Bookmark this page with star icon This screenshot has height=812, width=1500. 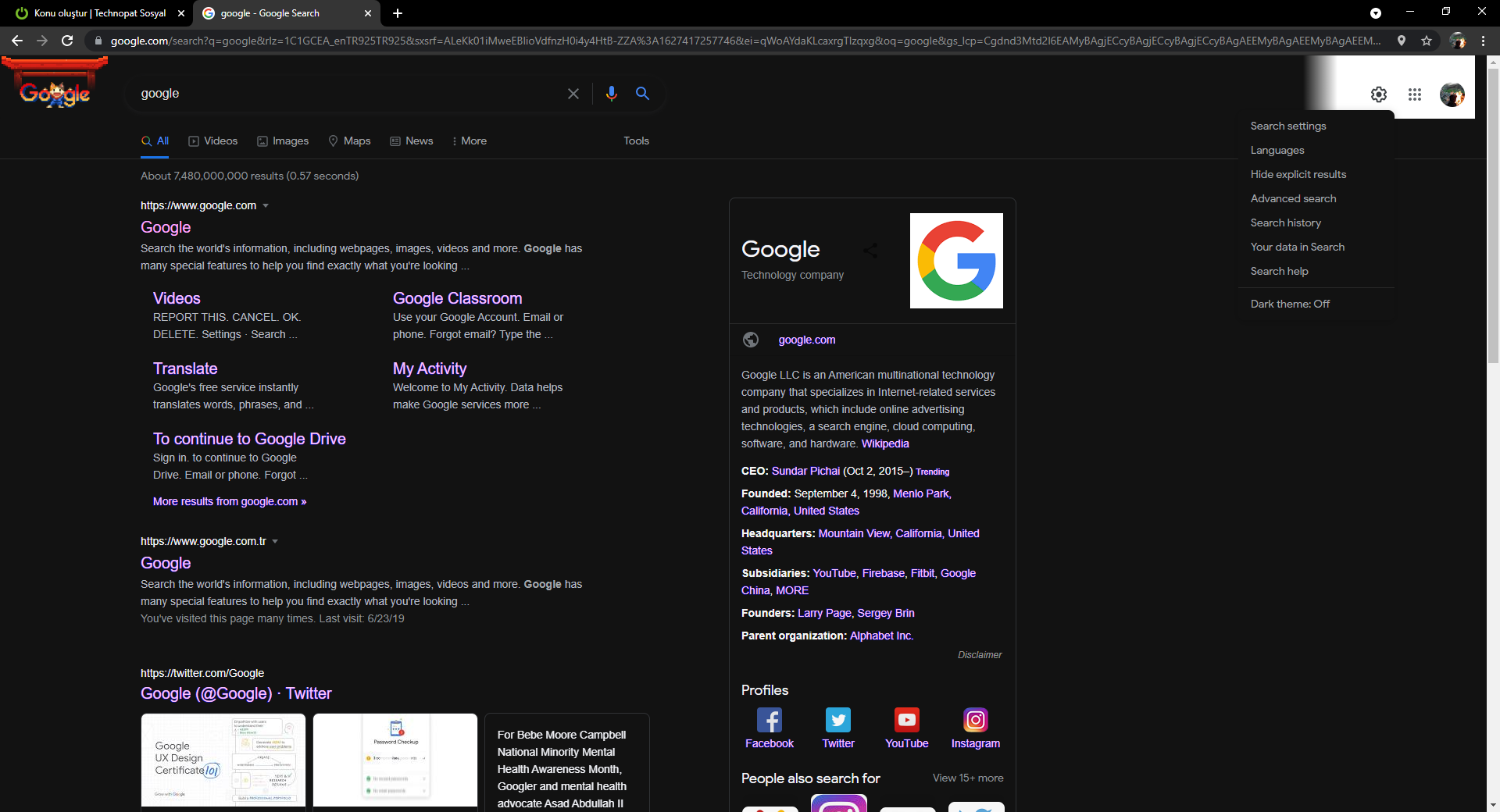pyautogui.click(x=1427, y=41)
